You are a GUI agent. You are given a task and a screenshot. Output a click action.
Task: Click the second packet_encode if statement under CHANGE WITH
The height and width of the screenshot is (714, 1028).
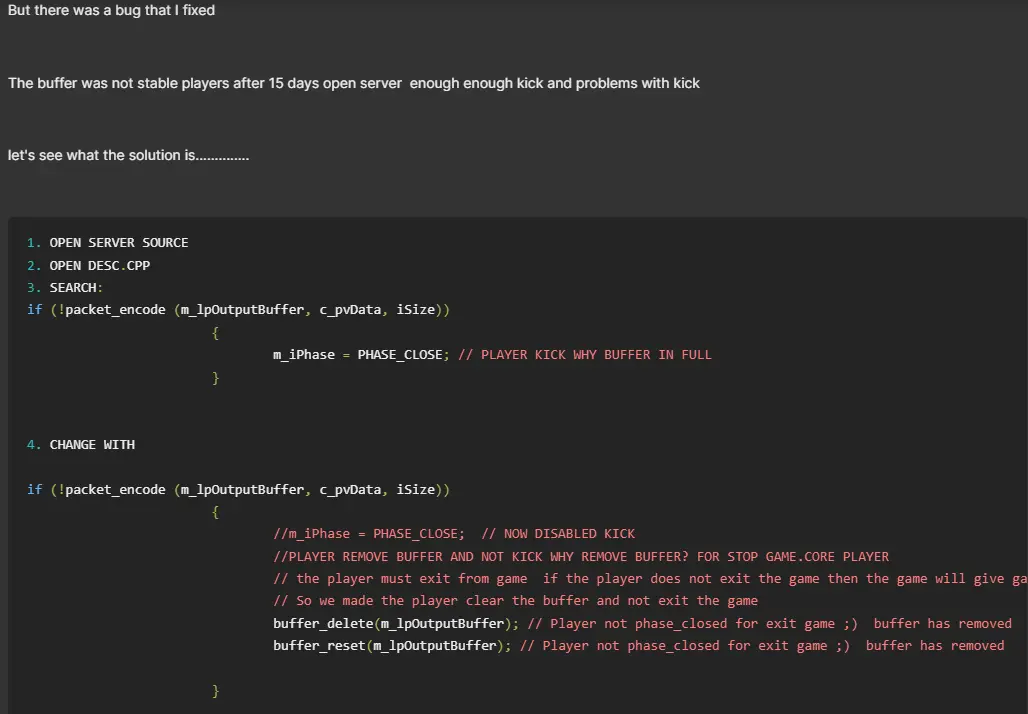point(238,489)
